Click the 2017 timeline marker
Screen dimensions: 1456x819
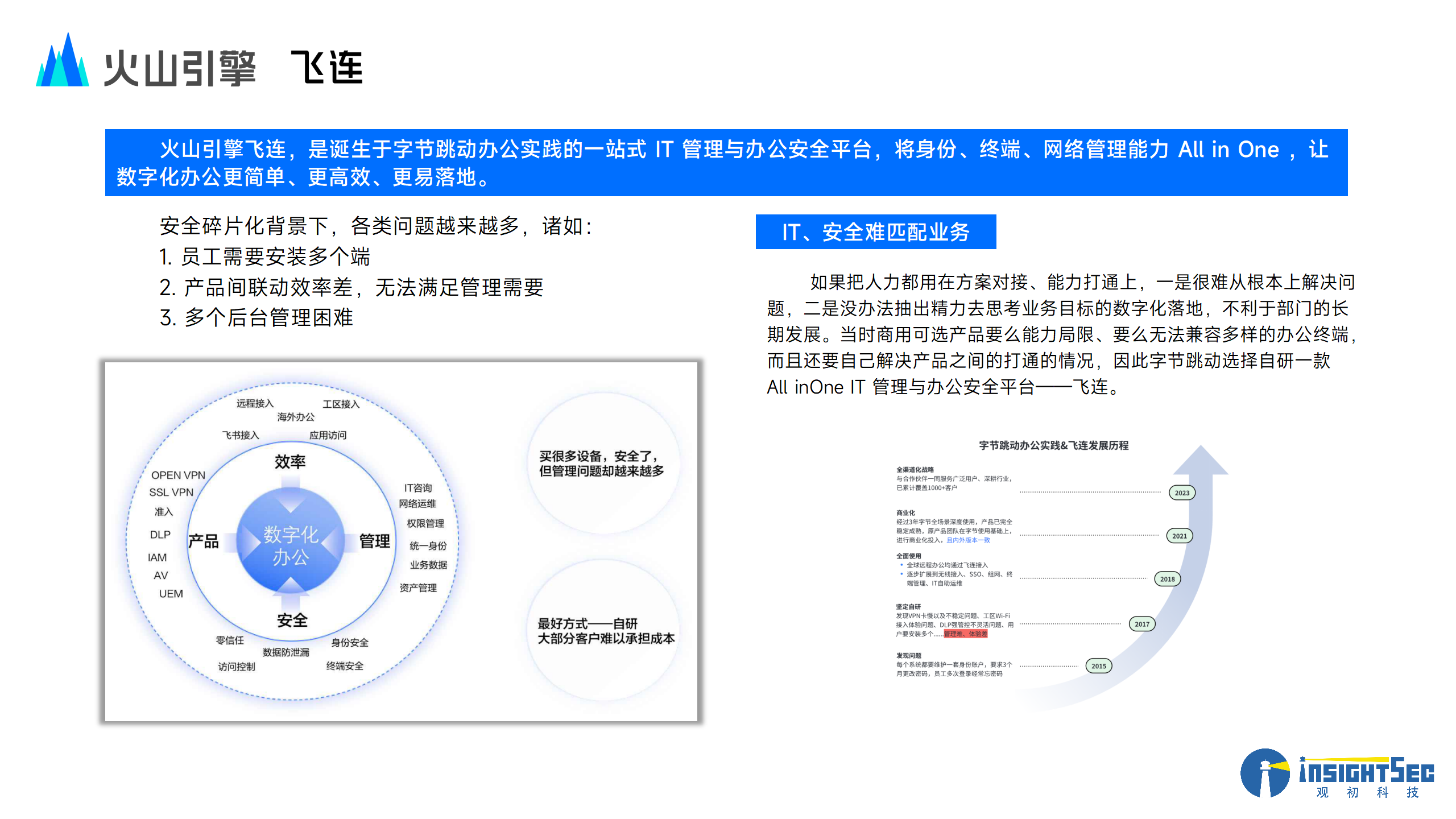point(1142,624)
